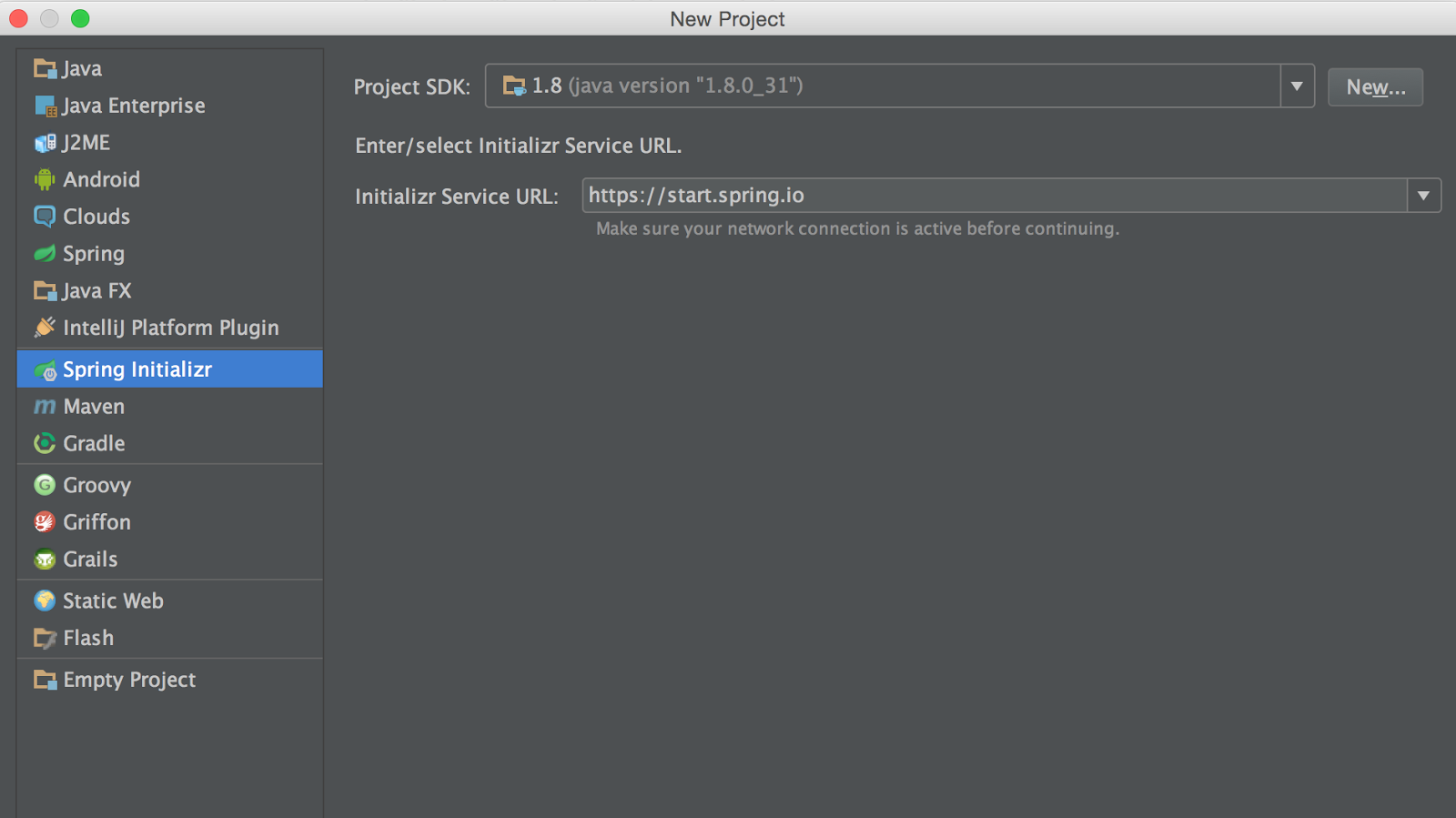1456x818 pixels.
Task: Click the Static Web globe icon
Action: (x=44, y=601)
